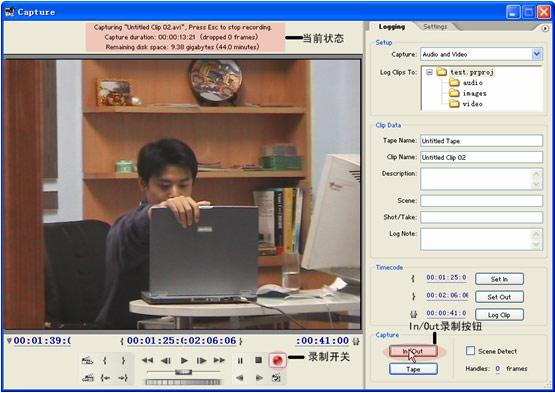This screenshot has width=555, height=393.
Task: Step back one frame
Action: pyautogui.click(x=165, y=360)
